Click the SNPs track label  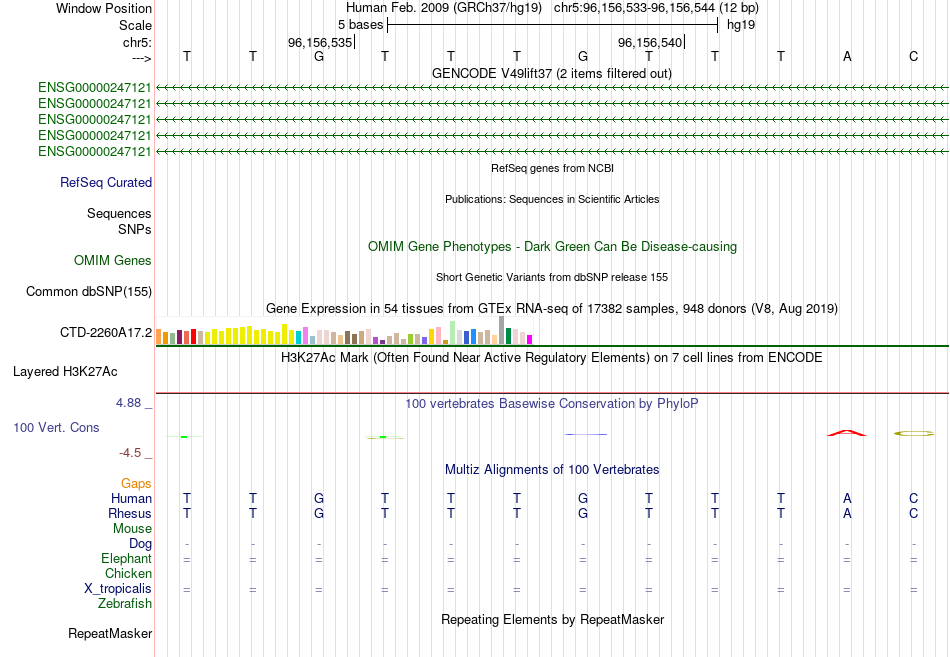pos(135,229)
